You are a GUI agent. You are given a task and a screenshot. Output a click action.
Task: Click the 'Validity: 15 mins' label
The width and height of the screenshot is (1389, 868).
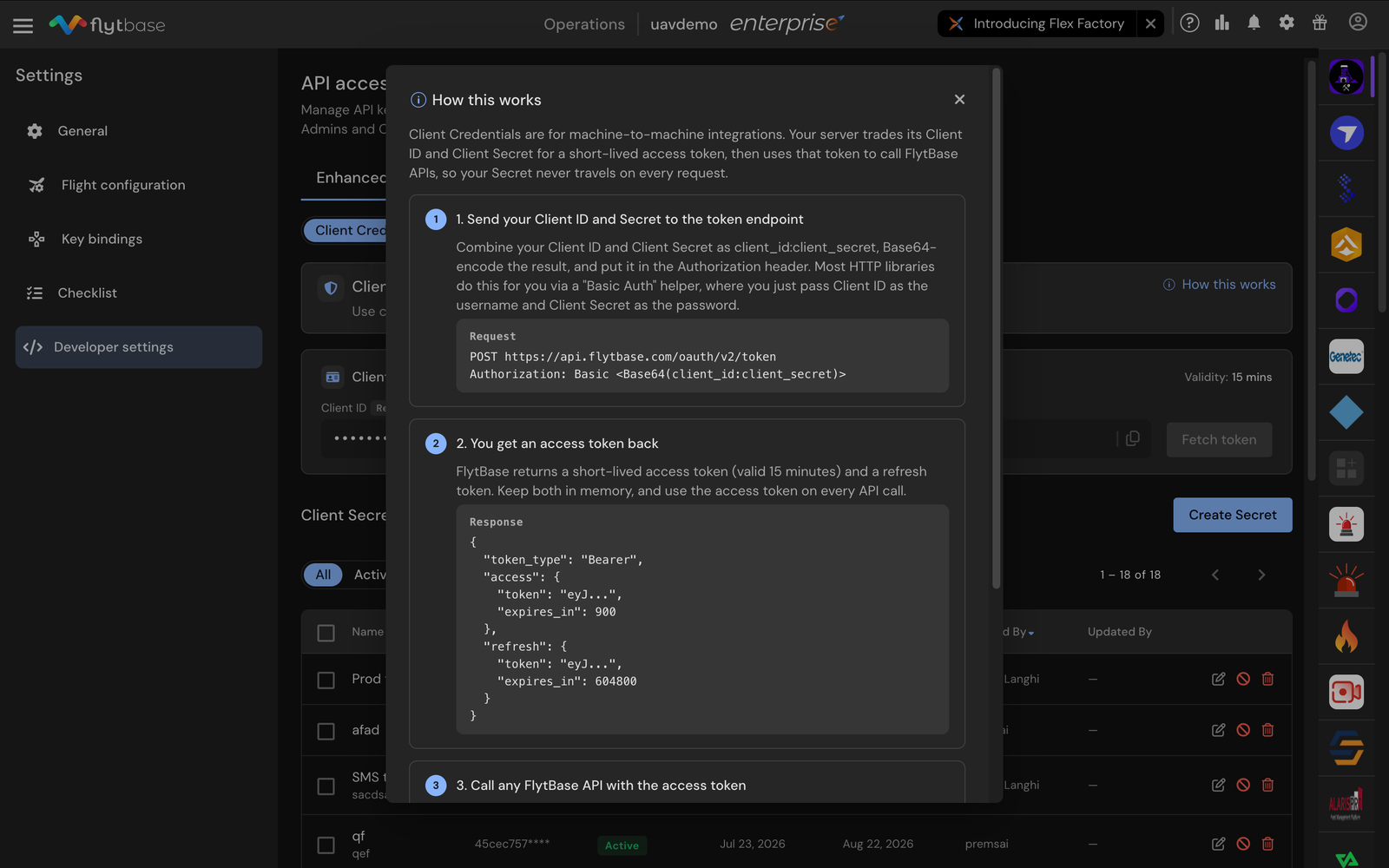[1228, 377]
